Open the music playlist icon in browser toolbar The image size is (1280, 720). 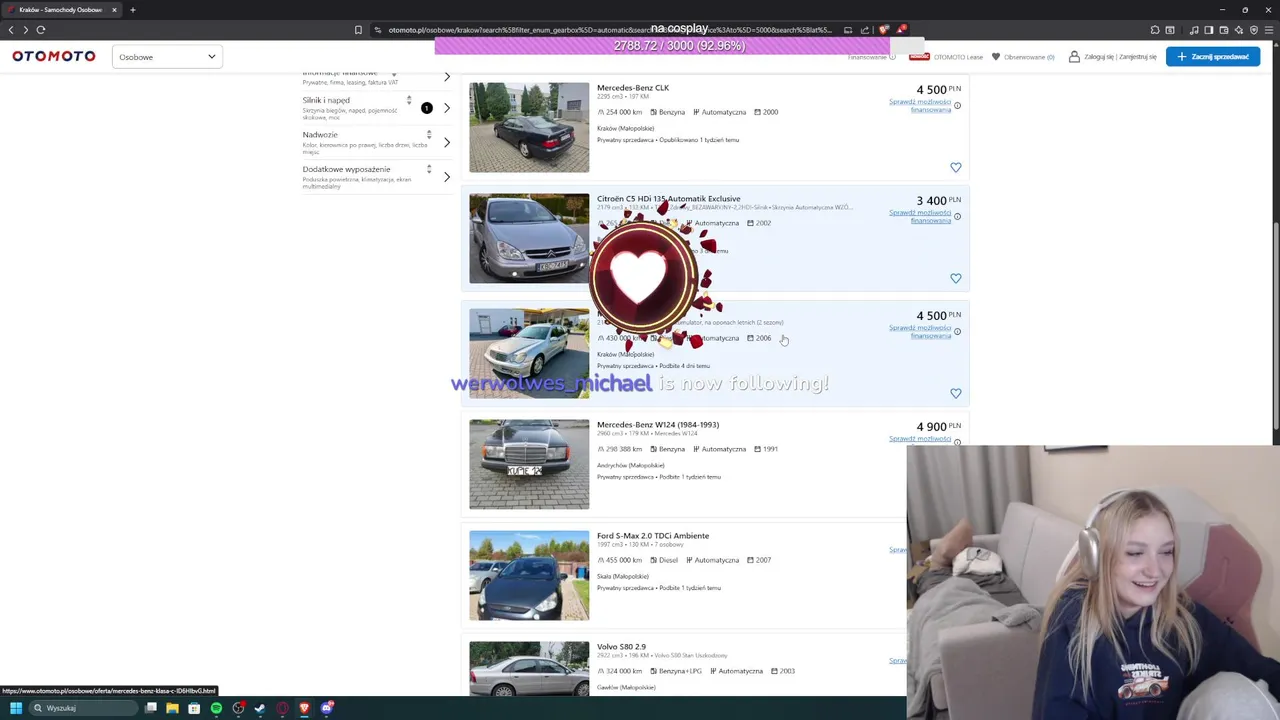click(x=1193, y=30)
